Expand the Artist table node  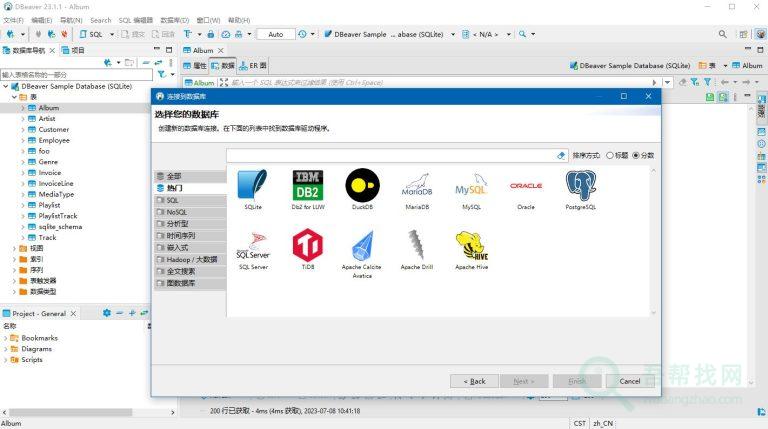(x=23, y=118)
